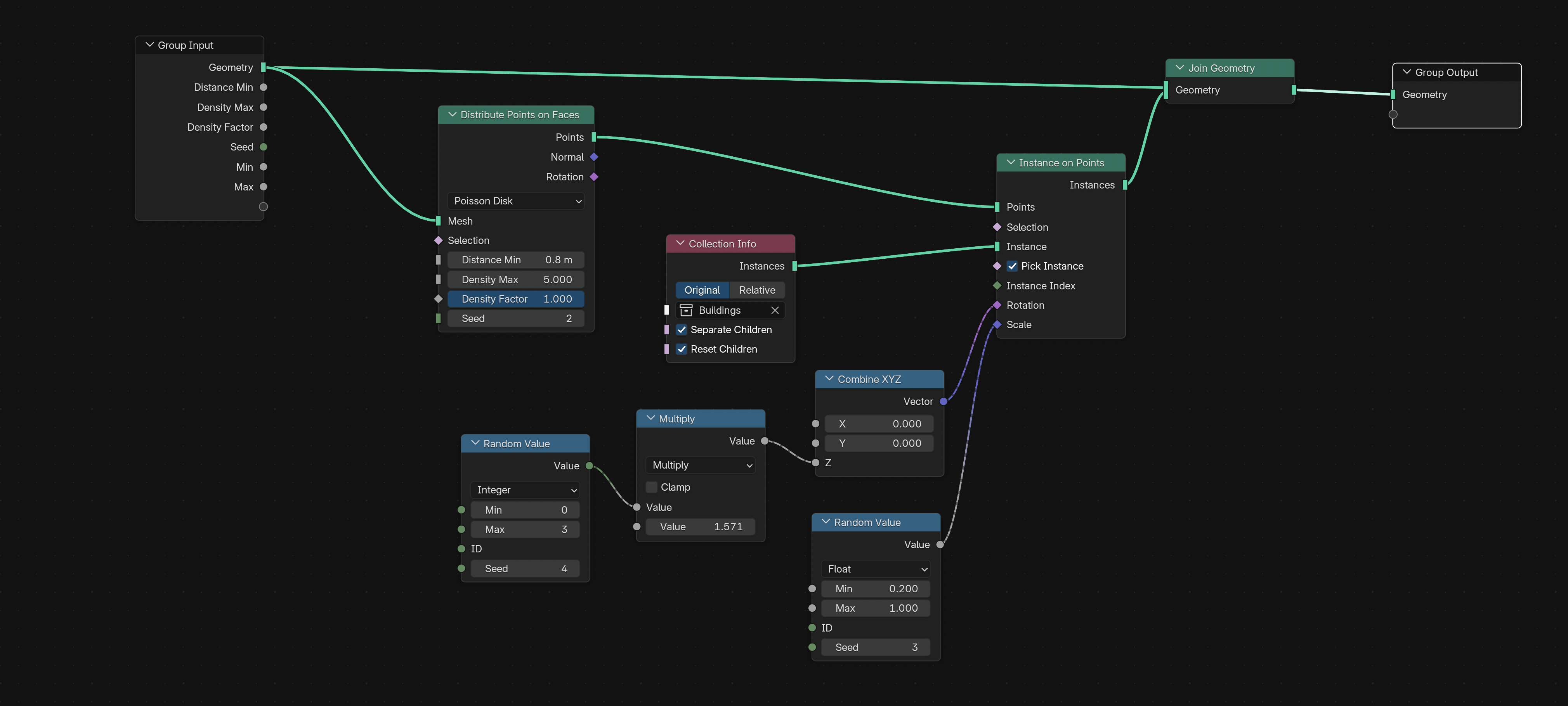Image resolution: width=1568 pixels, height=706 pixels.
Task: Click the Distribute Points Normal output socket
Action: (x=594, y=157)
